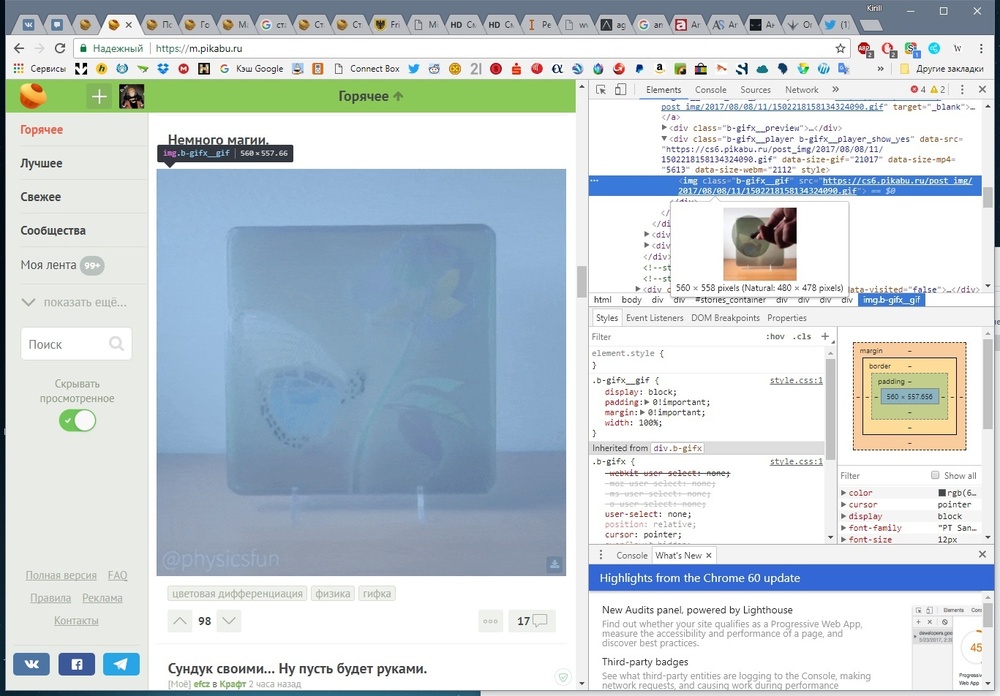Click the Поиск search field
This screenshot has width=1000, height=696.
pos(65,344)
